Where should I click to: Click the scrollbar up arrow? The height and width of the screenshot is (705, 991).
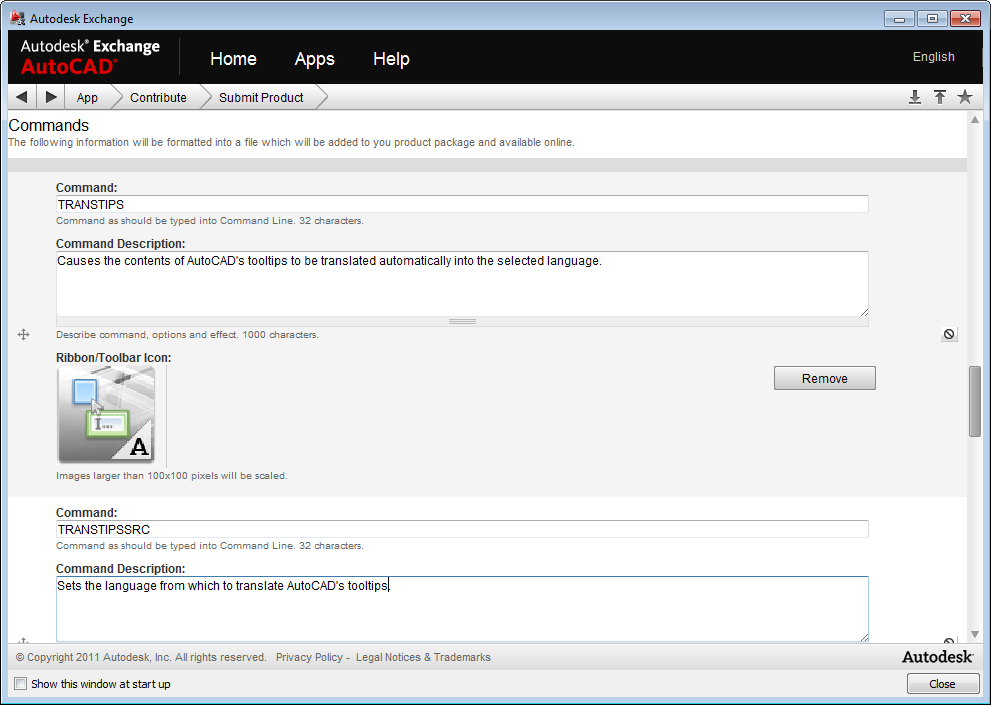coord(975,120)
